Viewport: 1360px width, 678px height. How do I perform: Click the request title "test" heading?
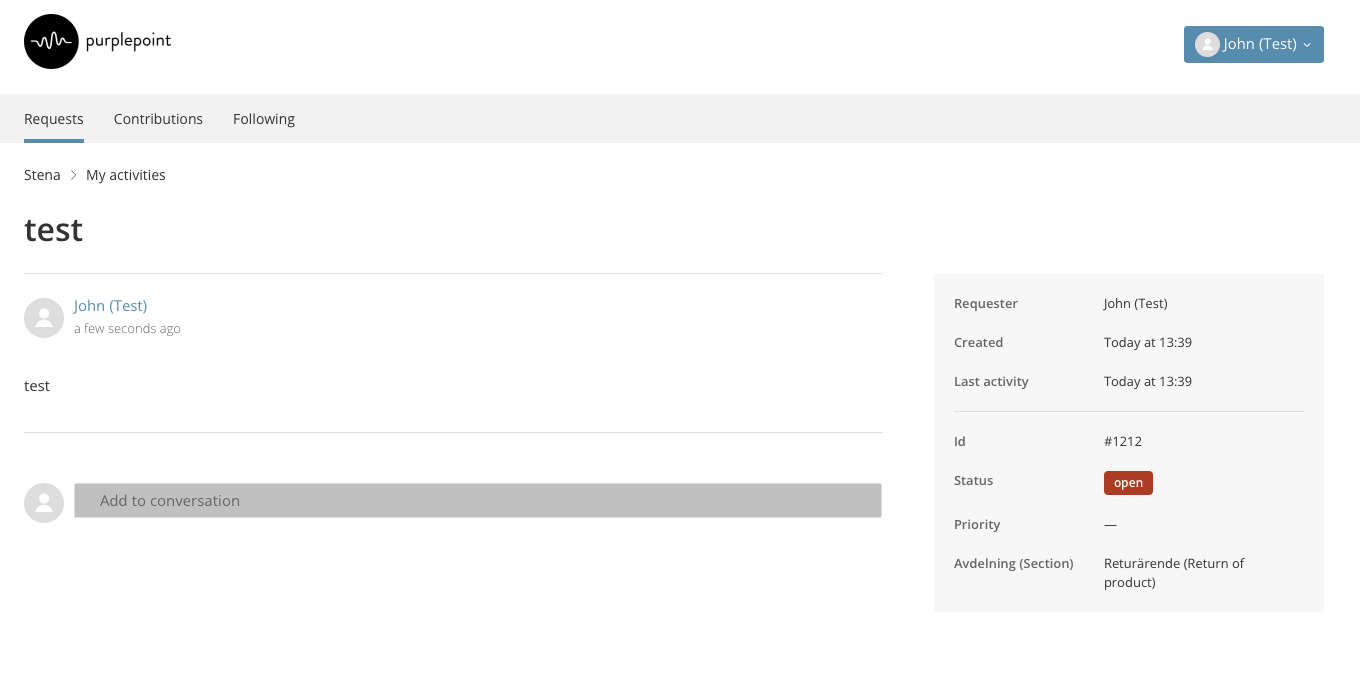coord(53,230)
